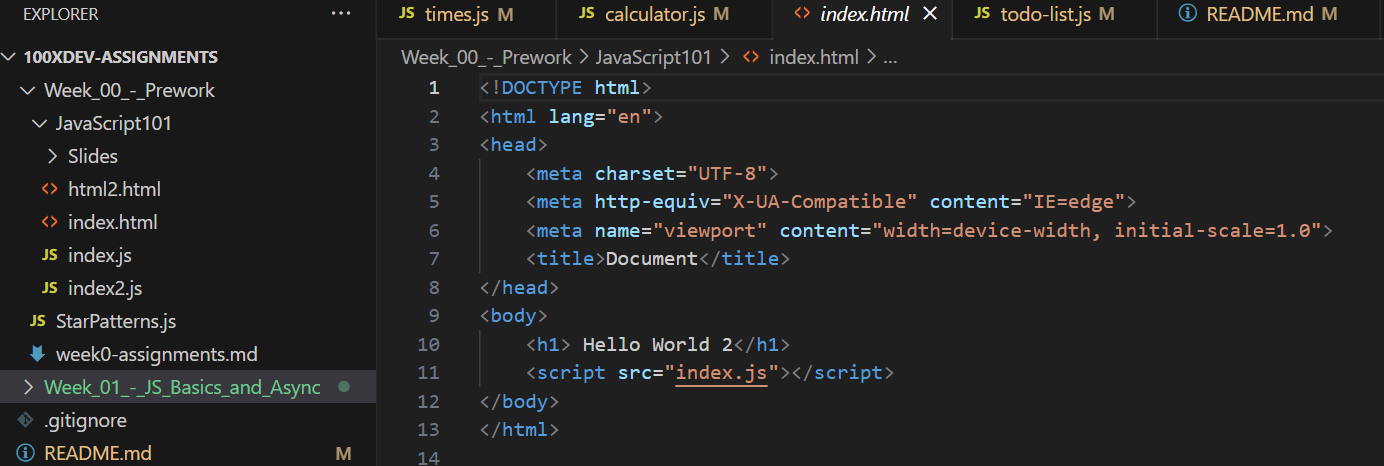
Task: Click the markdown arrow icon beside week0-assignments.md
Action: 37,354
